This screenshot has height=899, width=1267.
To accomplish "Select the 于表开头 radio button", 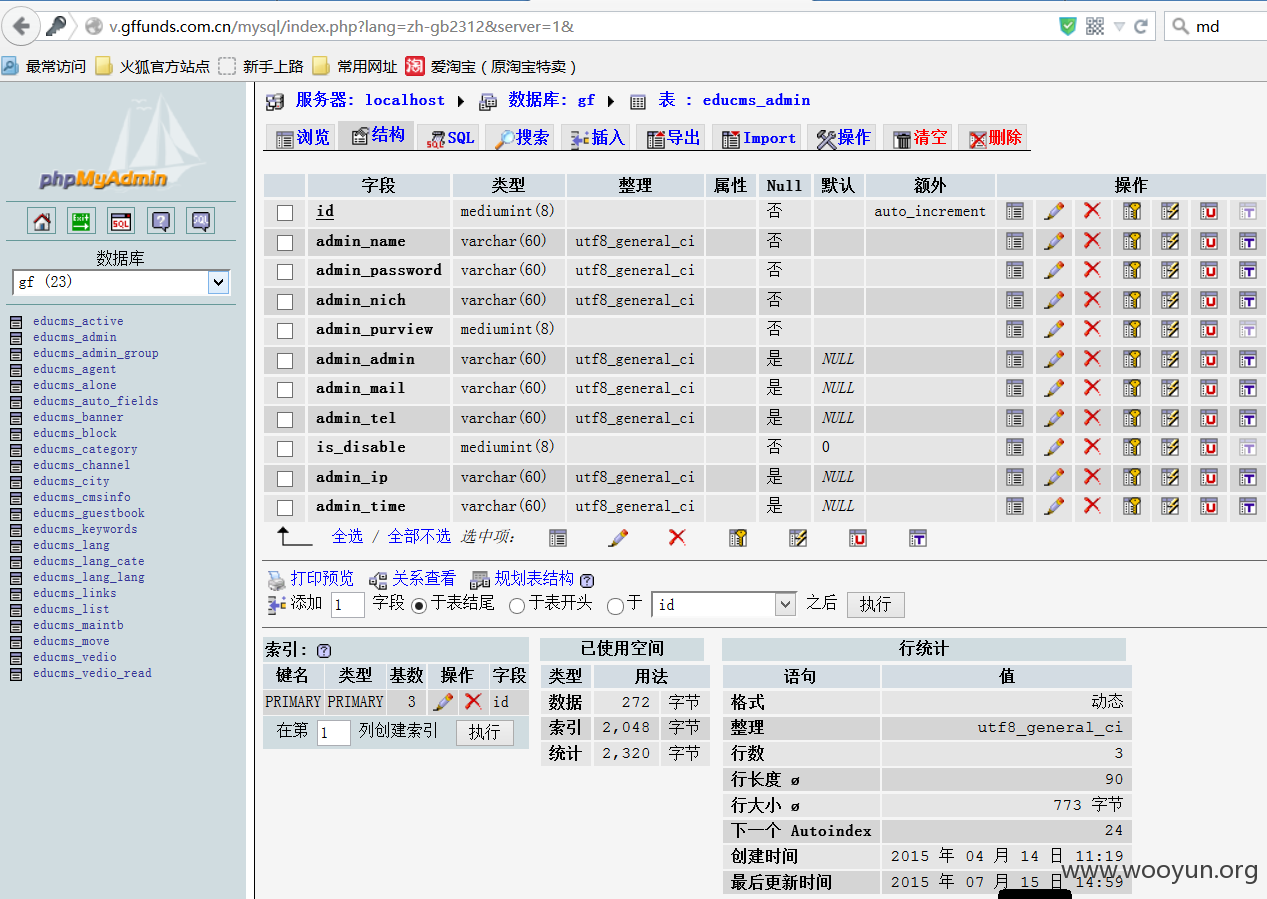I will (x=517, y=605).
